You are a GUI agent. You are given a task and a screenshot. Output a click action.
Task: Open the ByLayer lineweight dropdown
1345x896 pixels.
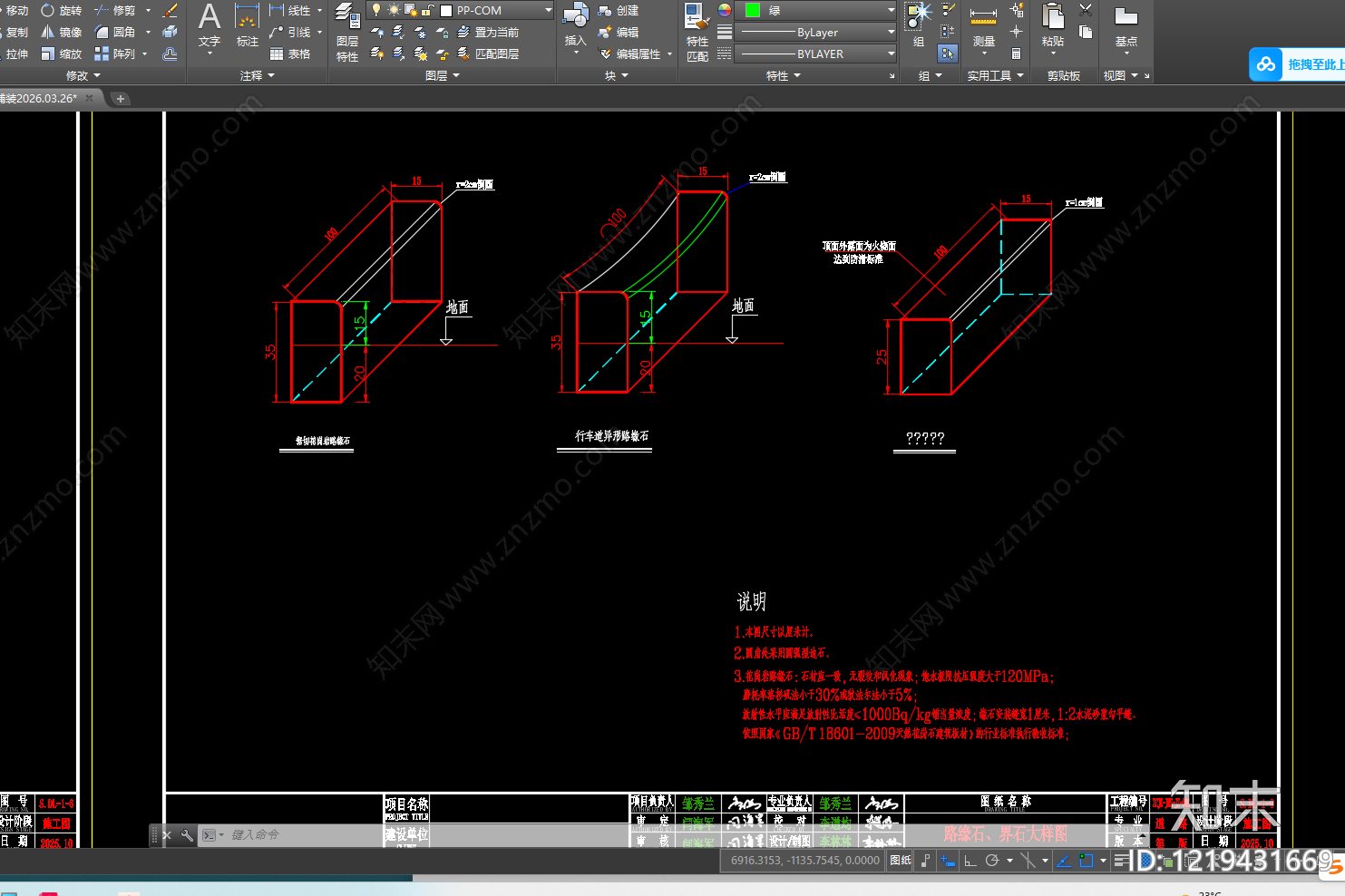pyautogui.click(x=815, y=32)
